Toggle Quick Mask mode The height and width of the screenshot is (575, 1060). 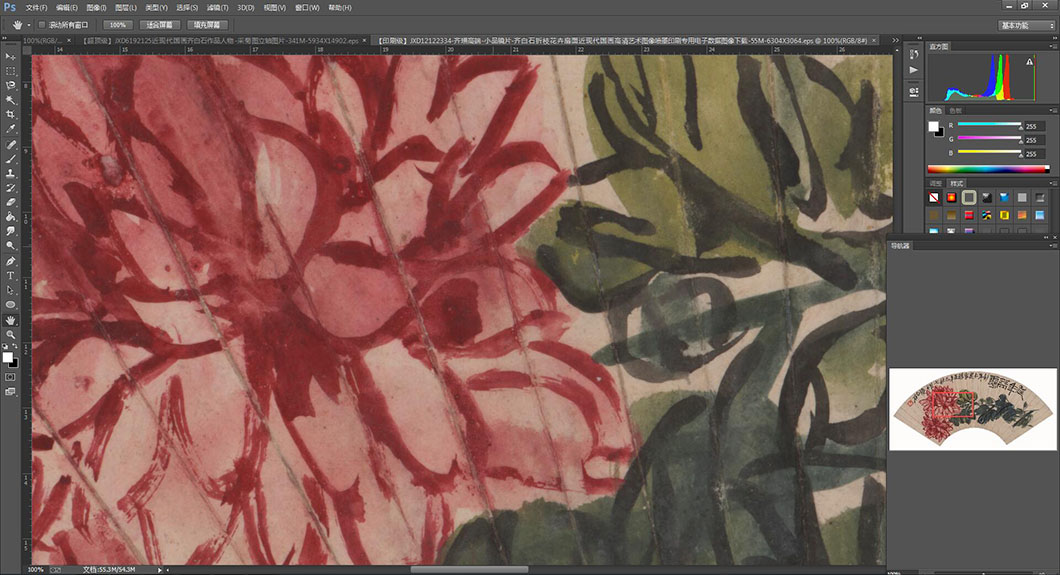(10, 377)
